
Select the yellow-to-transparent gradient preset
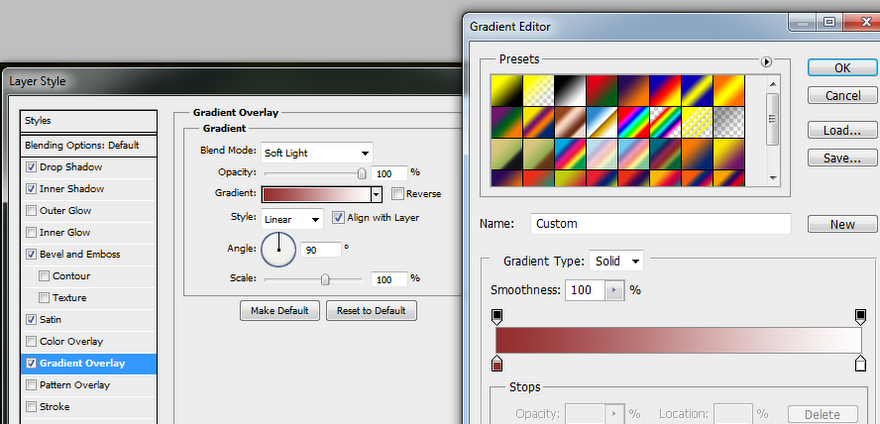(538, 90)
